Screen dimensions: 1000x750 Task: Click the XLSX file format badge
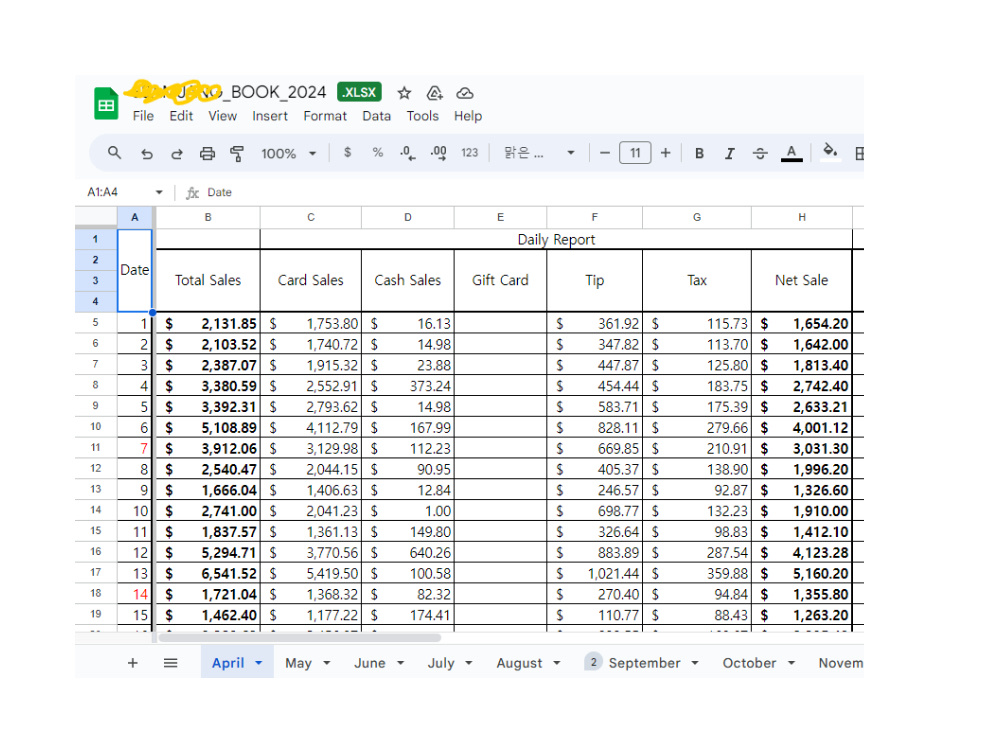[359, 92]
